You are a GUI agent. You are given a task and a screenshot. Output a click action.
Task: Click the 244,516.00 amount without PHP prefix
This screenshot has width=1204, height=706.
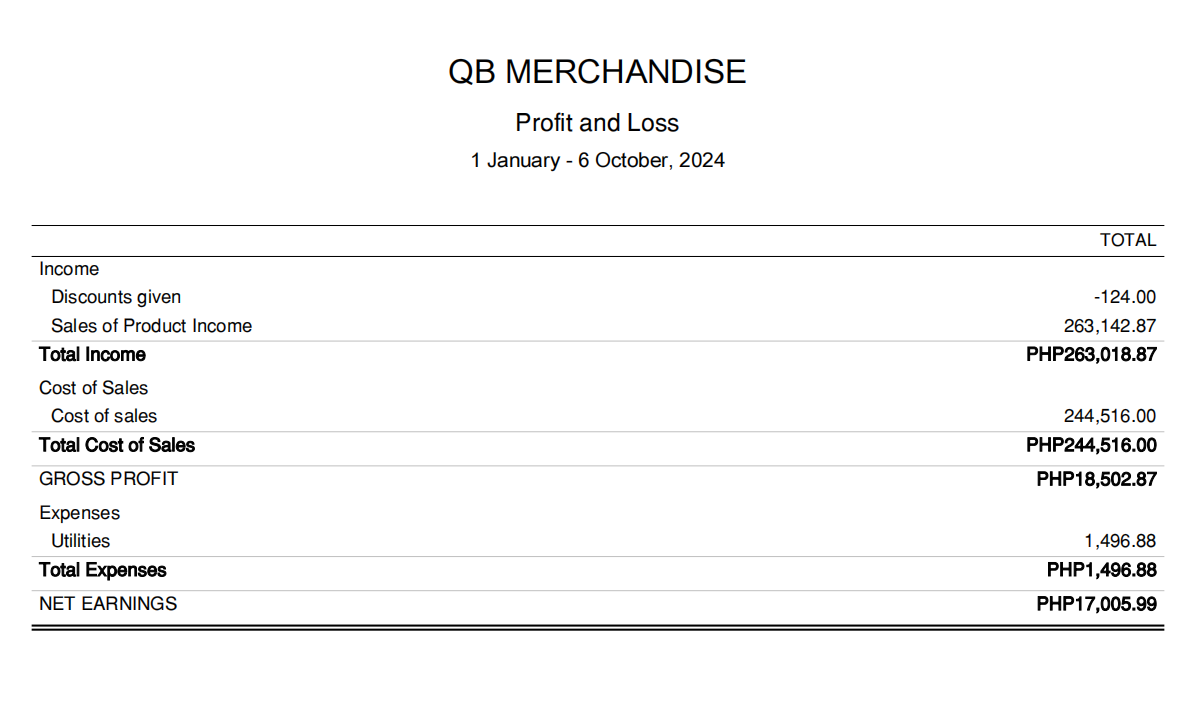tap(1109, 416)
